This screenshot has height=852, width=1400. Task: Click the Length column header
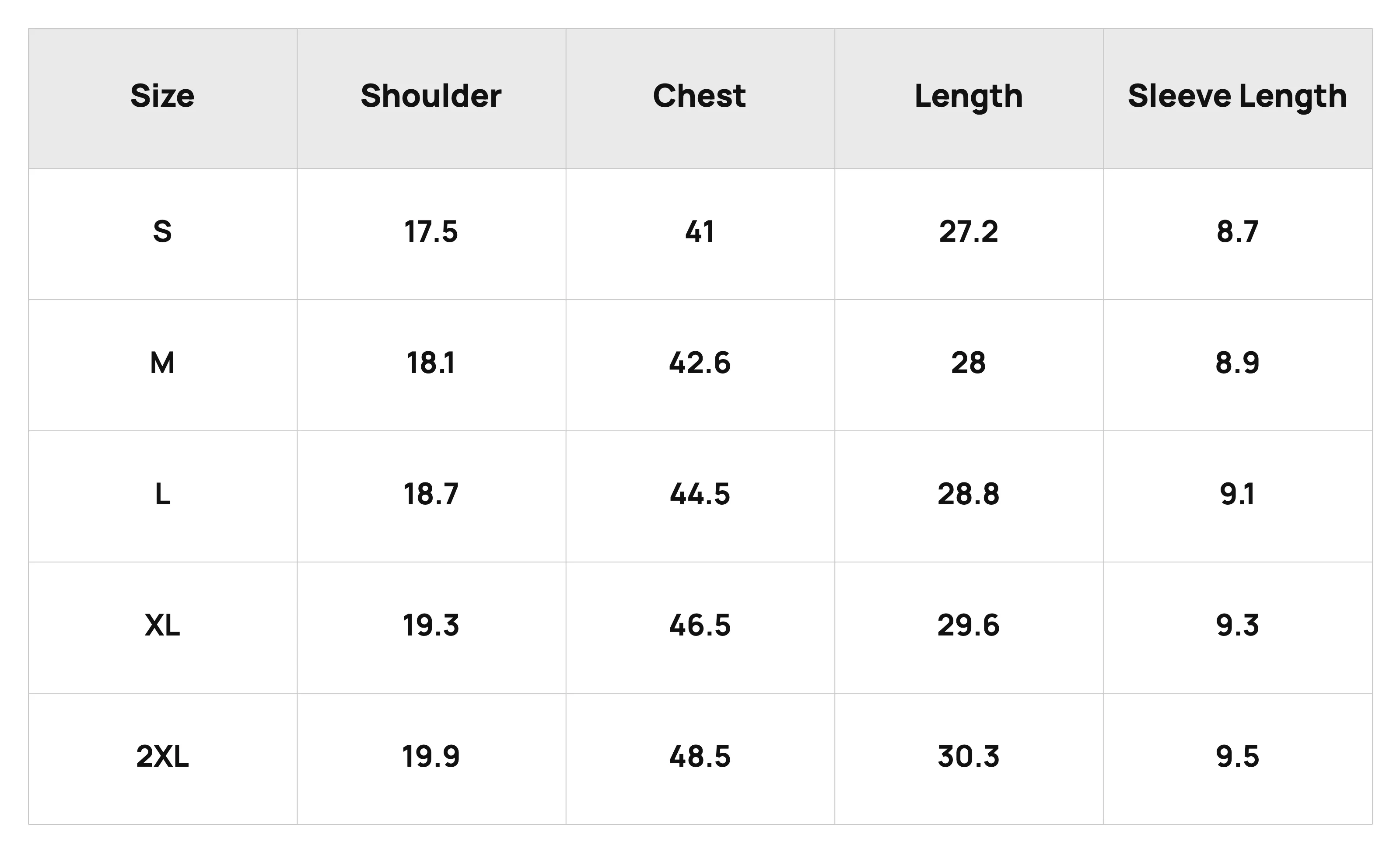pyautogui.click(x=969, y=97)
